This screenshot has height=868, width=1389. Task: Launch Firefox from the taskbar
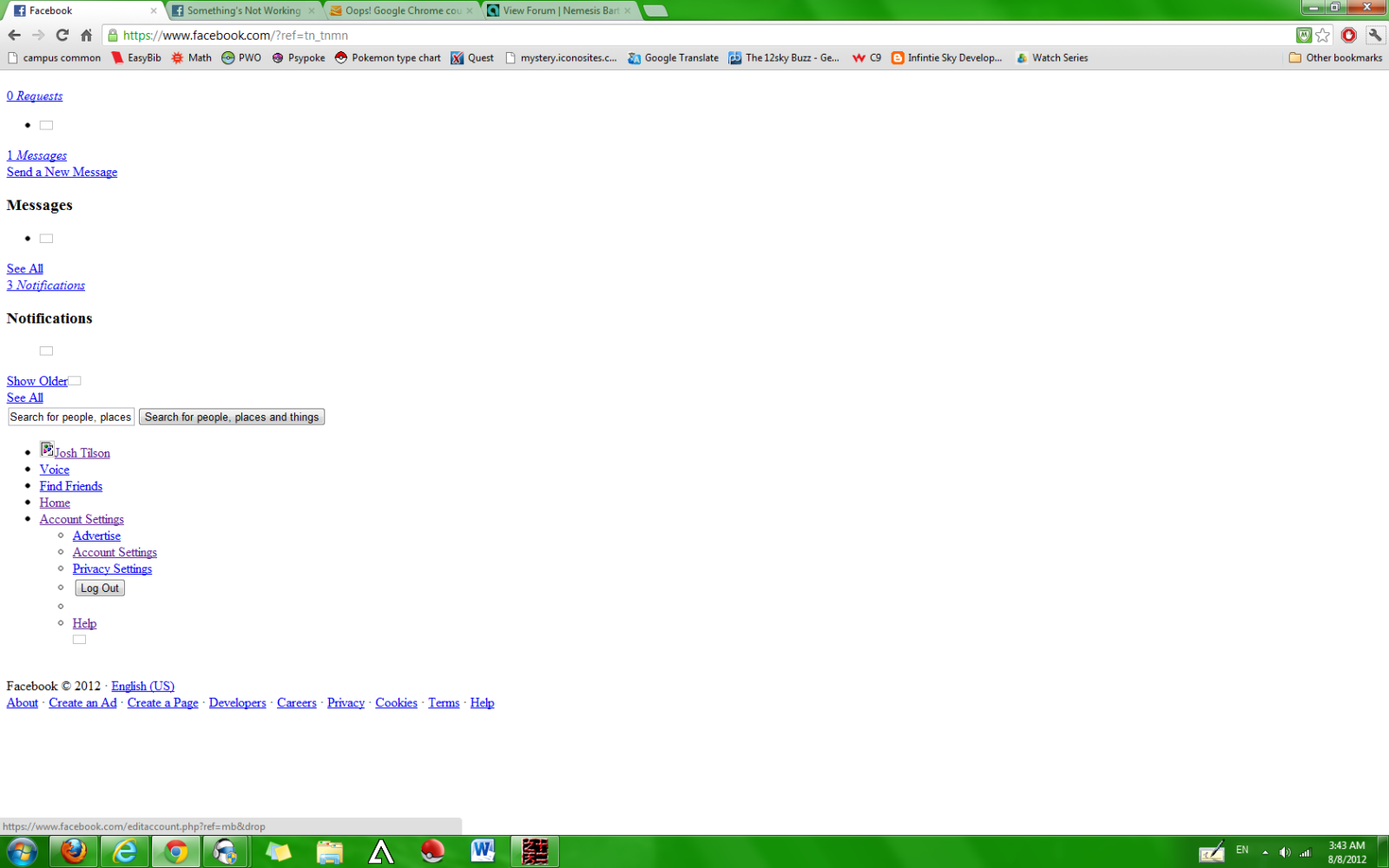coord(73,852)
